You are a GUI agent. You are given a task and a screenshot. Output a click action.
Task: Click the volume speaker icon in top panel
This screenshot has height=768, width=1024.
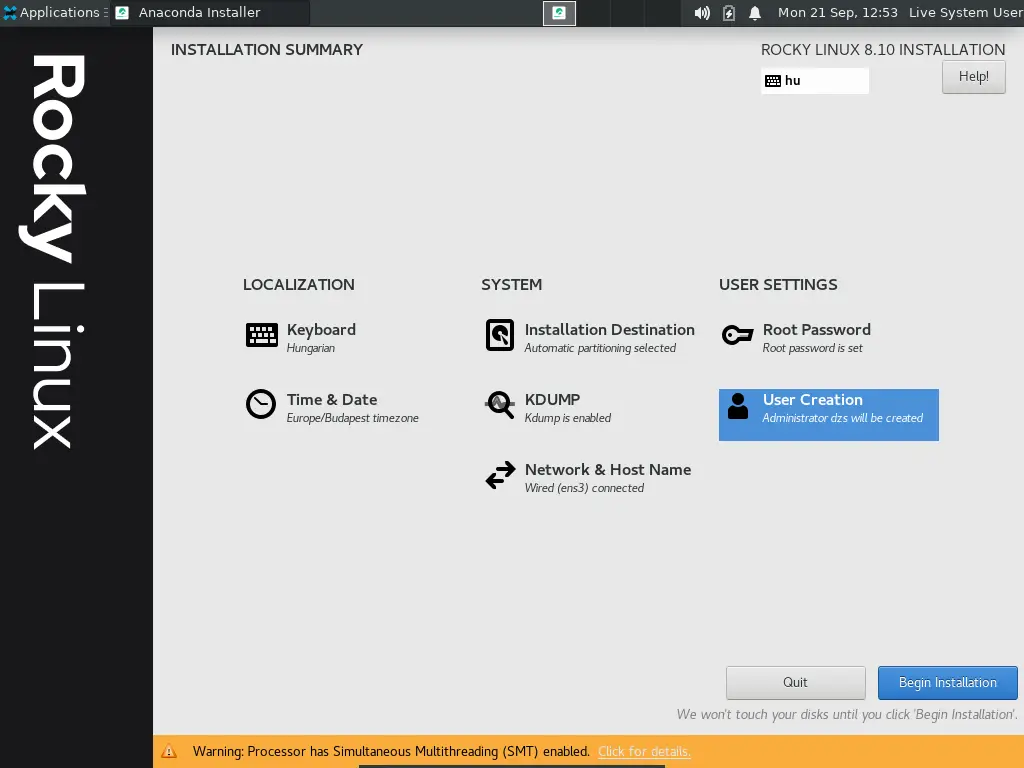(x=702, y=13)
